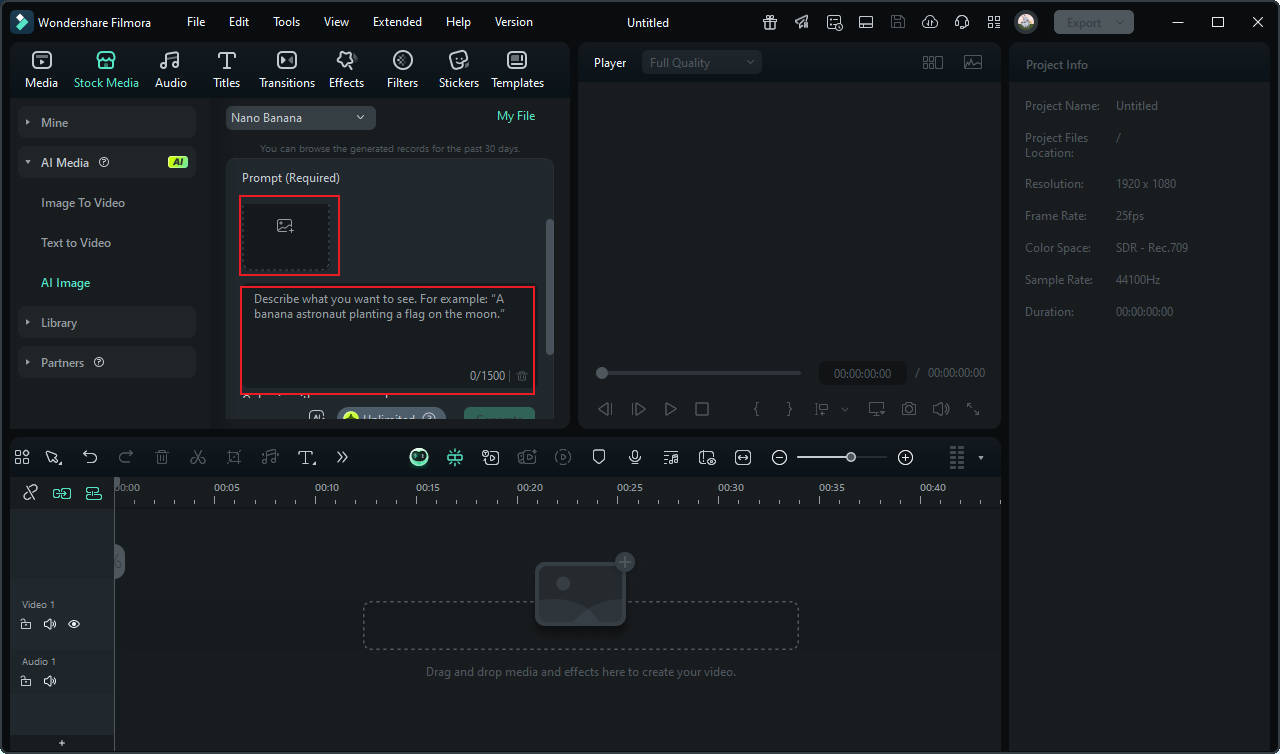
Task: Open the player scopes image icon
Action: pos(973,62)
